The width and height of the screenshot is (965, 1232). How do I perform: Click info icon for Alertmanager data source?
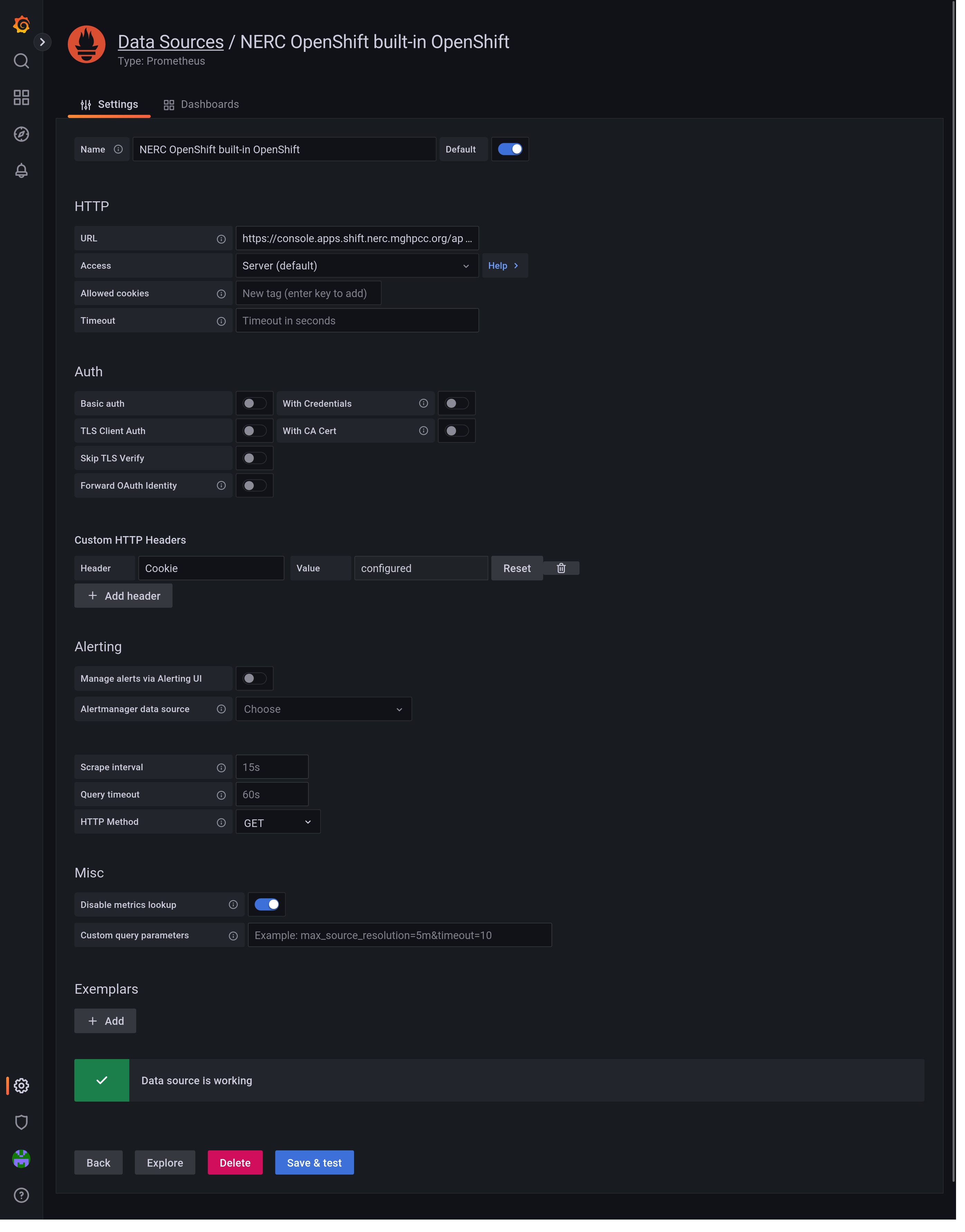pyautogui.click(x=223, y=716)
